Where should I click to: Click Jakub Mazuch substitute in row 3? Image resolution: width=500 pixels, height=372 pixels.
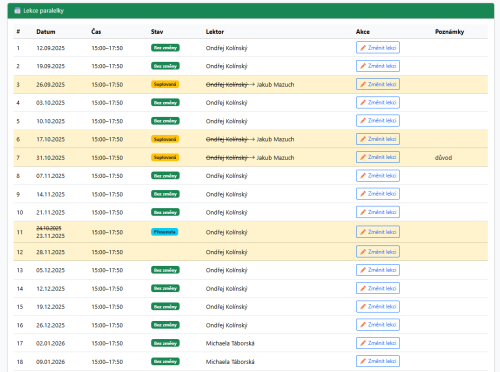pos(275,85)
